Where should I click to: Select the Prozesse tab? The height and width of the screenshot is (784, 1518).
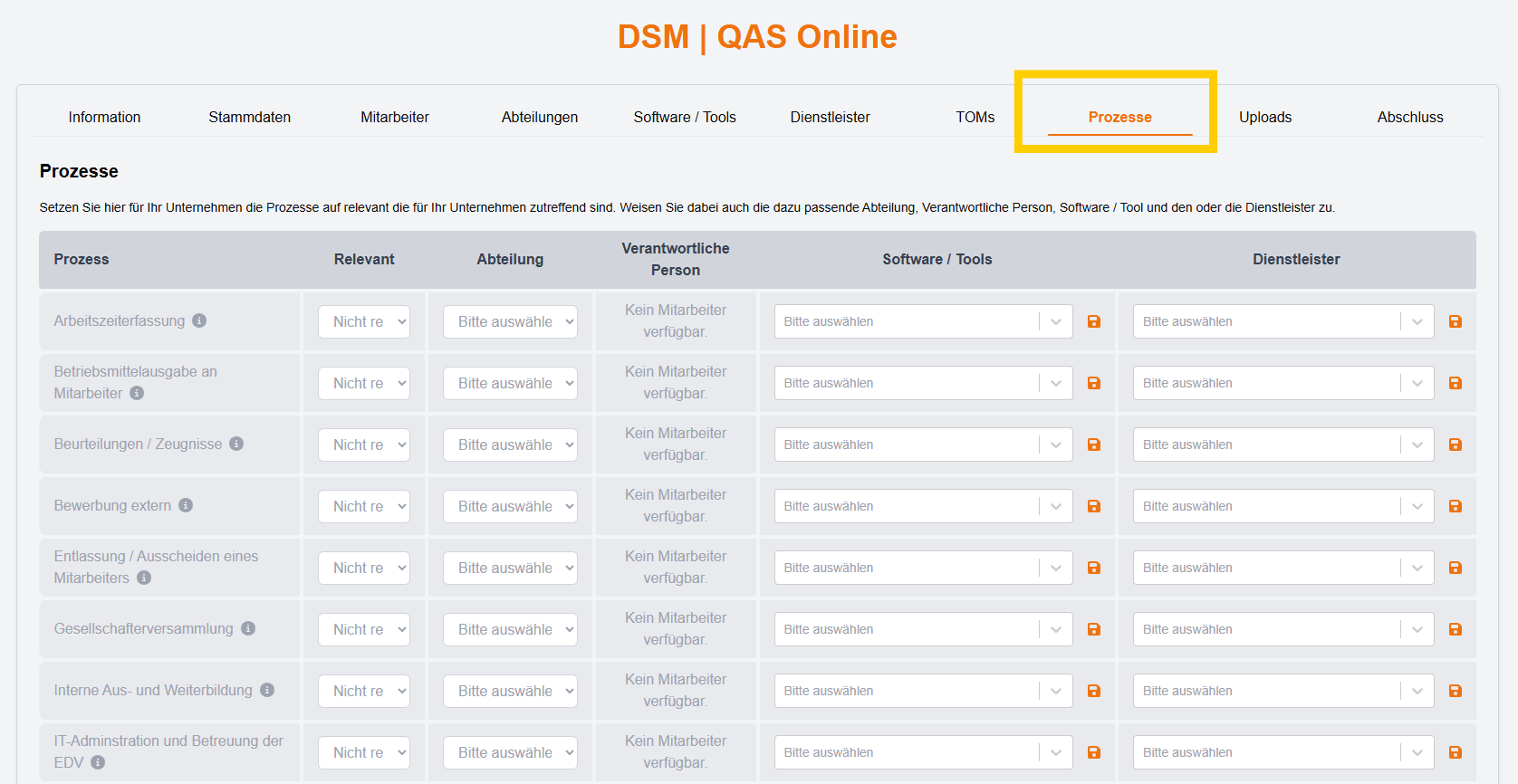(x=1120, y=117)
